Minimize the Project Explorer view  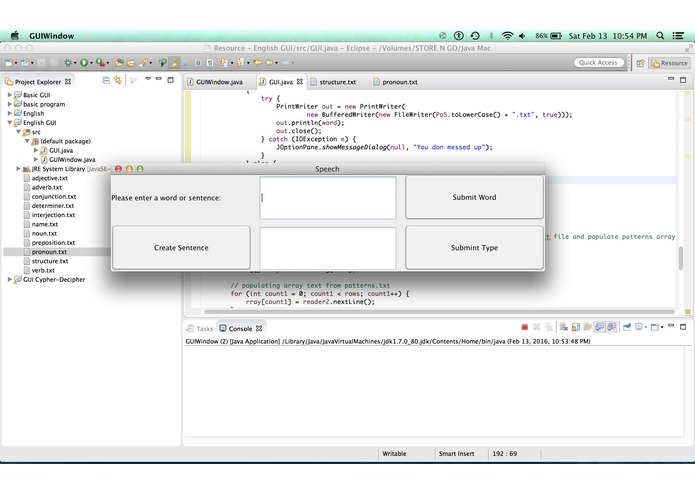pos(158,79)
